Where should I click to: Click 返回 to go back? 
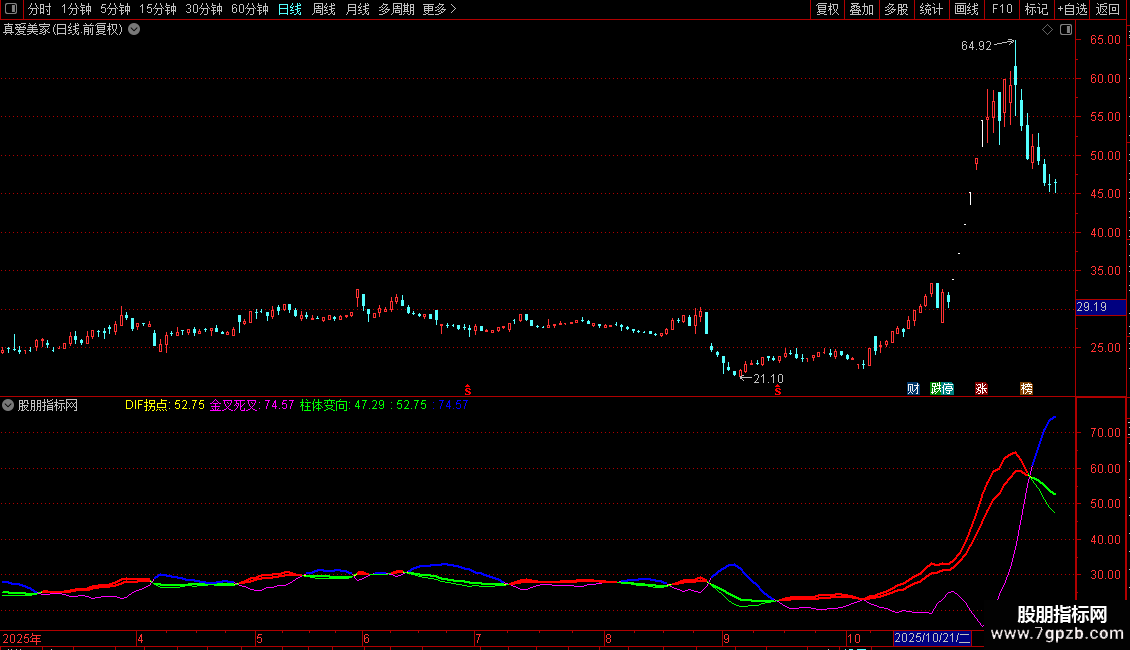pos(1108,9)
